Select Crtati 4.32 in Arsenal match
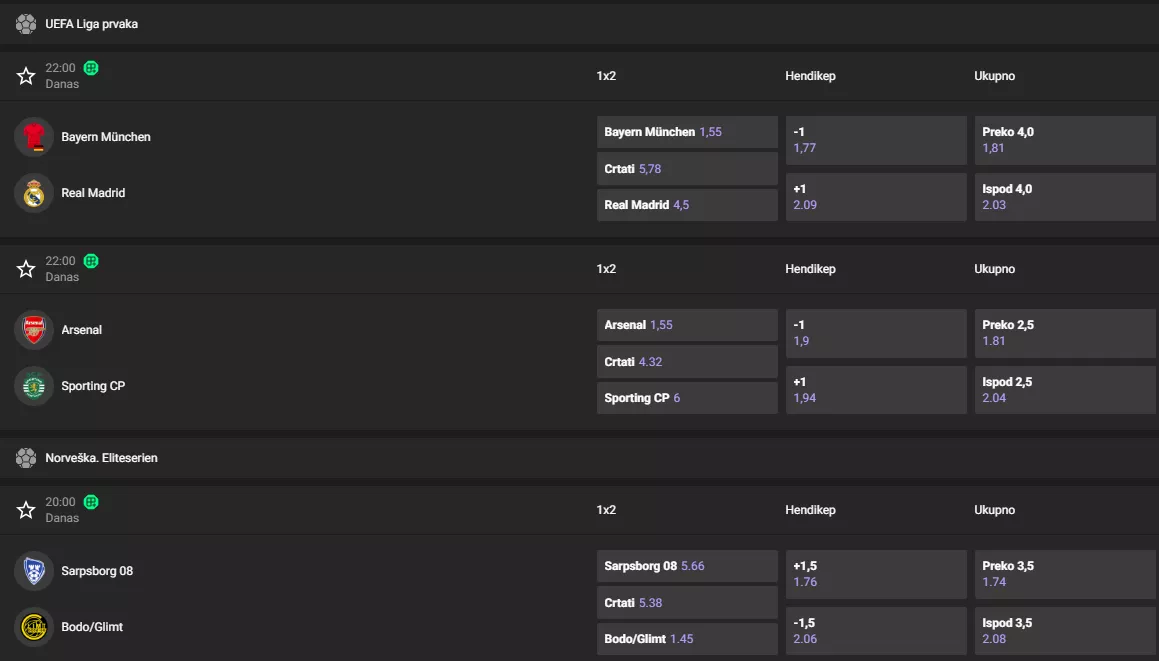Screen dimensions: 1159x661 click(x=686, y=362)
